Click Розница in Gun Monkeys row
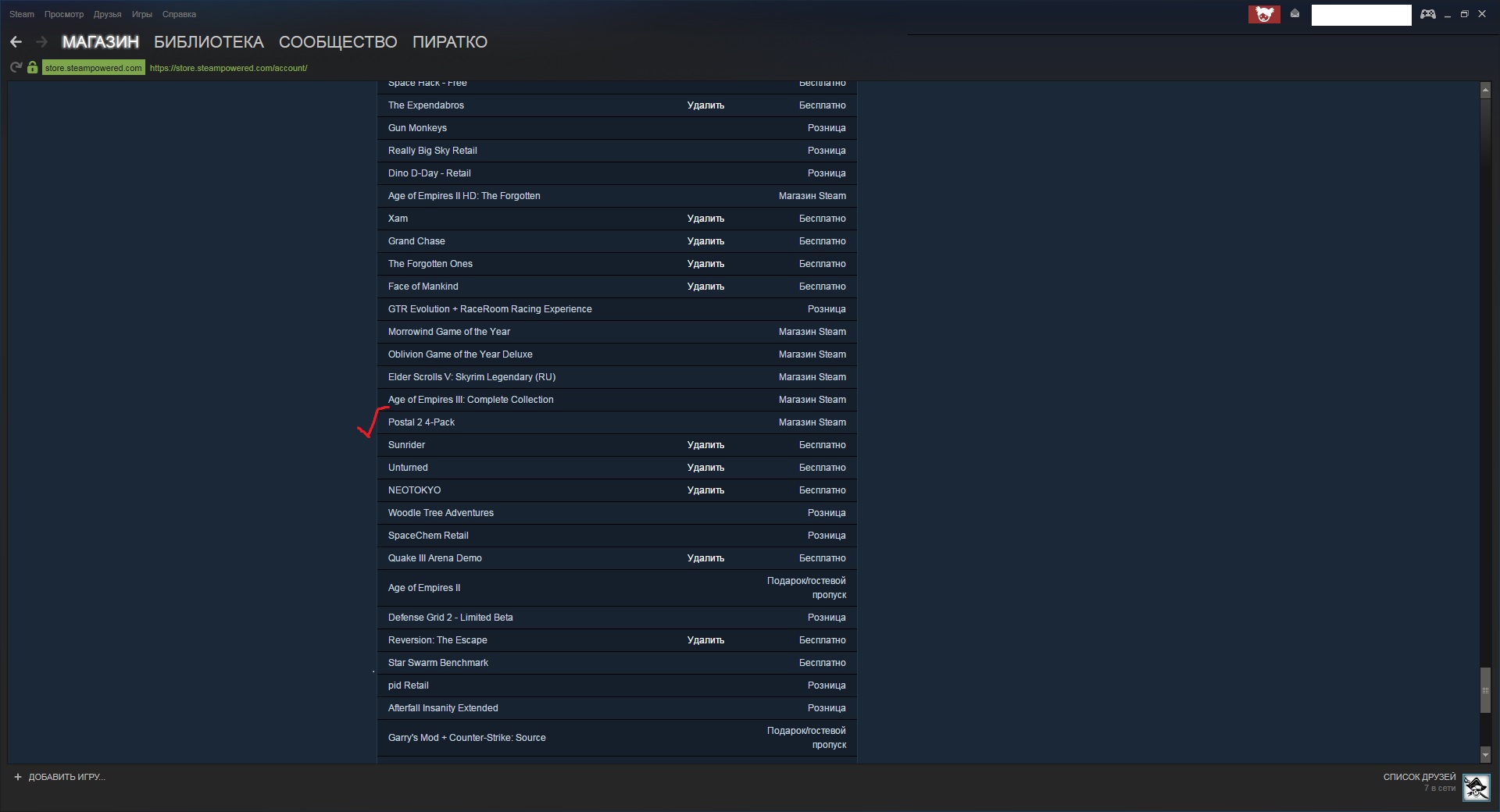The image size is (1500, 812). (x=827, y=128)
